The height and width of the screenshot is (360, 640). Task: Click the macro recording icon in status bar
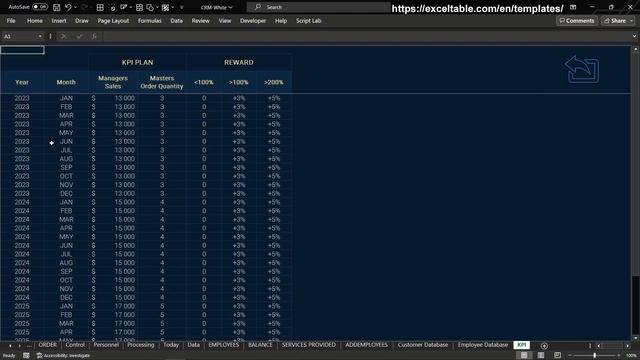pos(26,356)
